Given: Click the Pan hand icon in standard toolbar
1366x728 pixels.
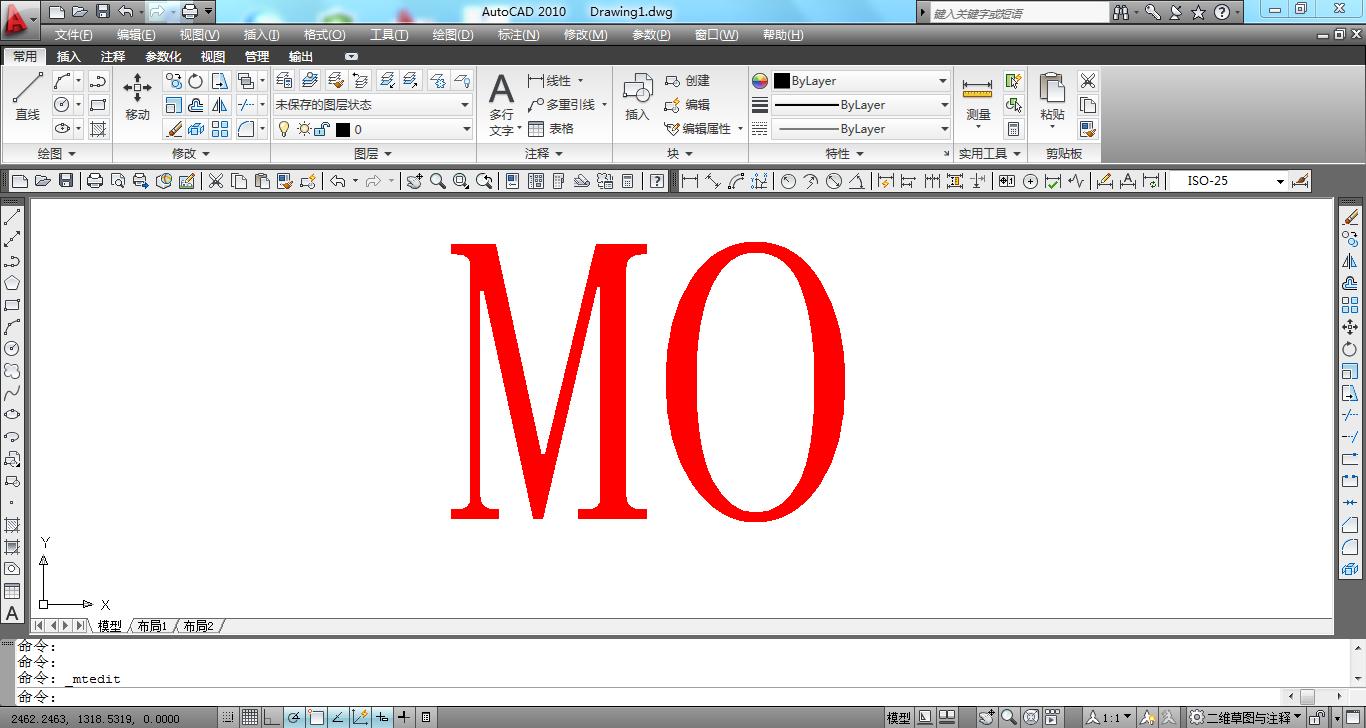Looking at the screenshot, I should 414,181.
